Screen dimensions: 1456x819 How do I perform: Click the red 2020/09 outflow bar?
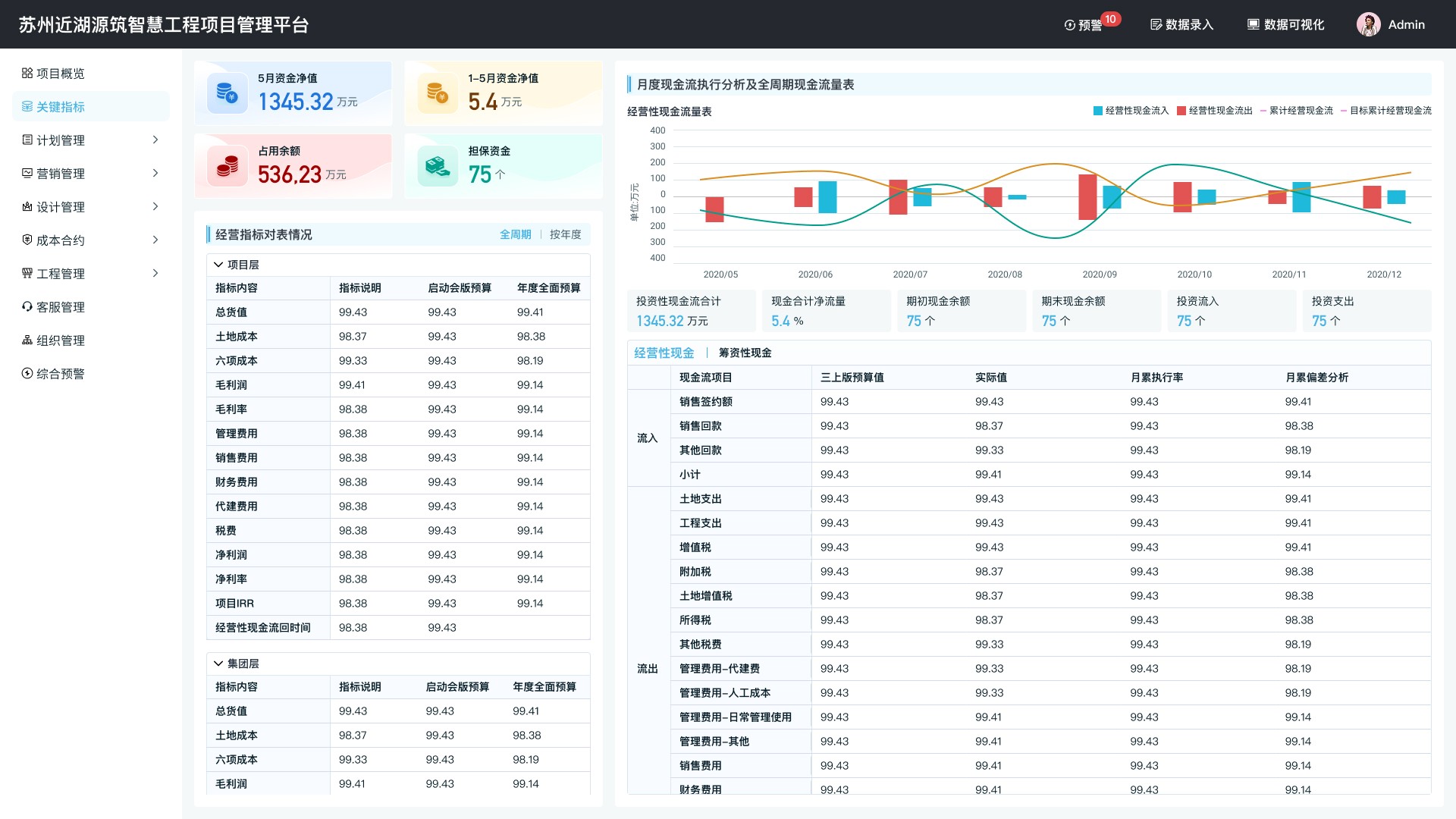click(1087, 197)
